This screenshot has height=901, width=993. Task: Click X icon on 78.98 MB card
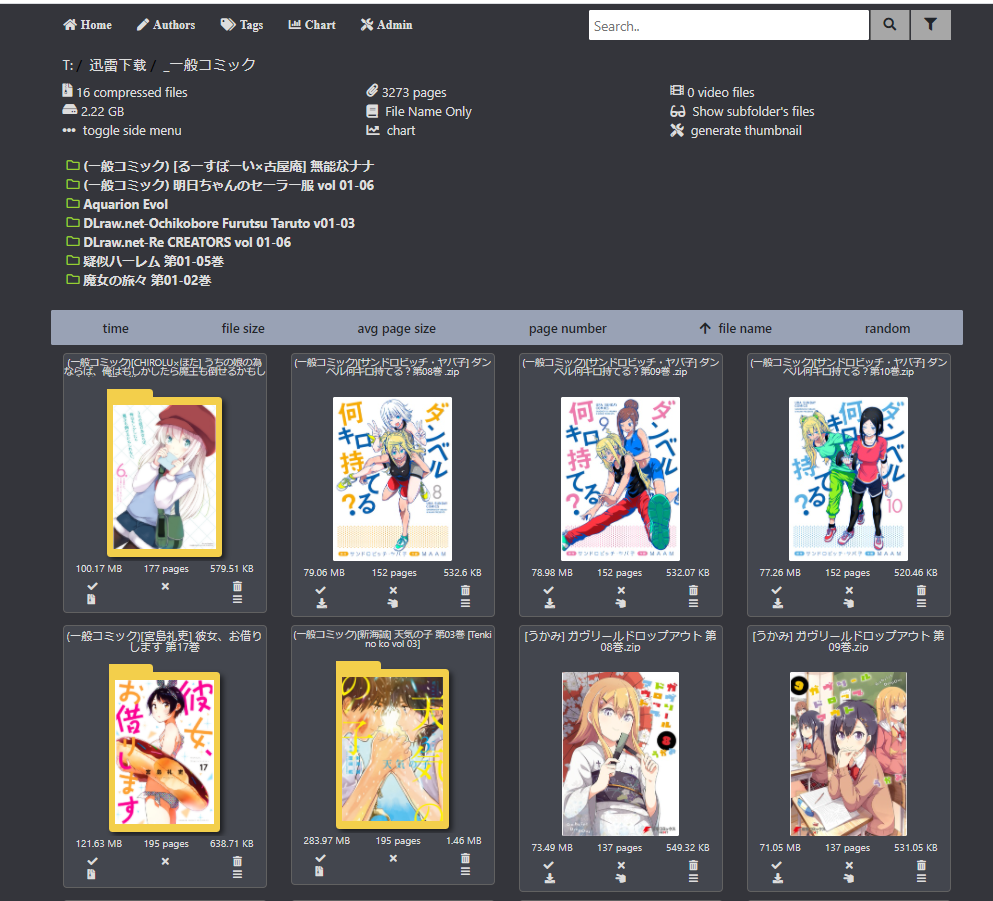coord(621,590)
